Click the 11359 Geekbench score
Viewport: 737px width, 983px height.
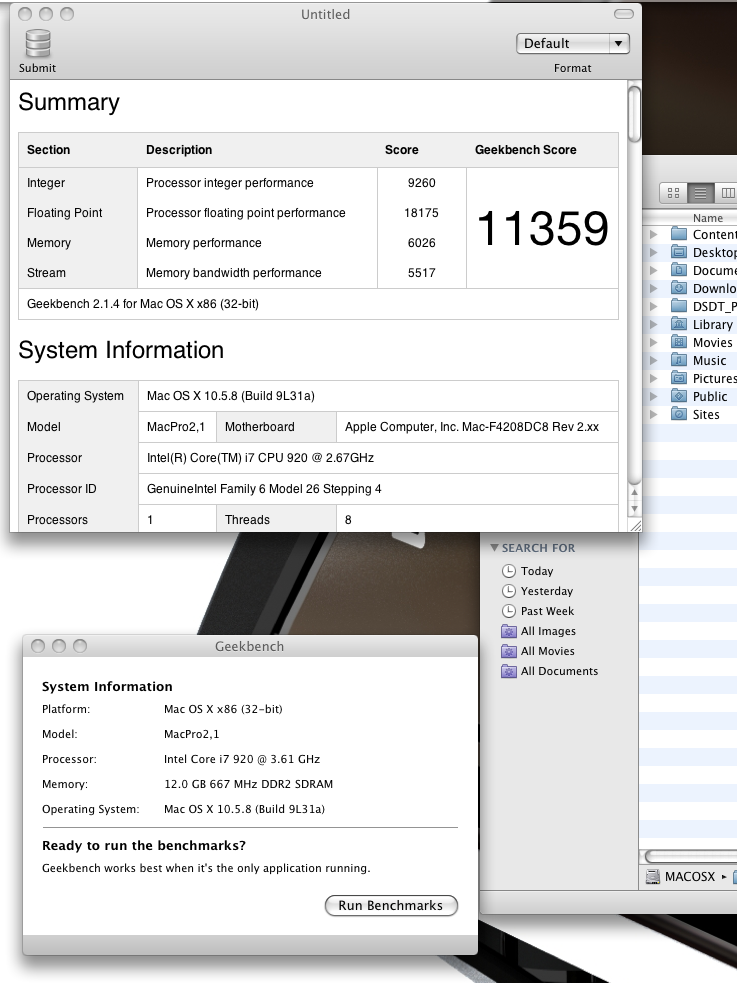pos(542,228)
